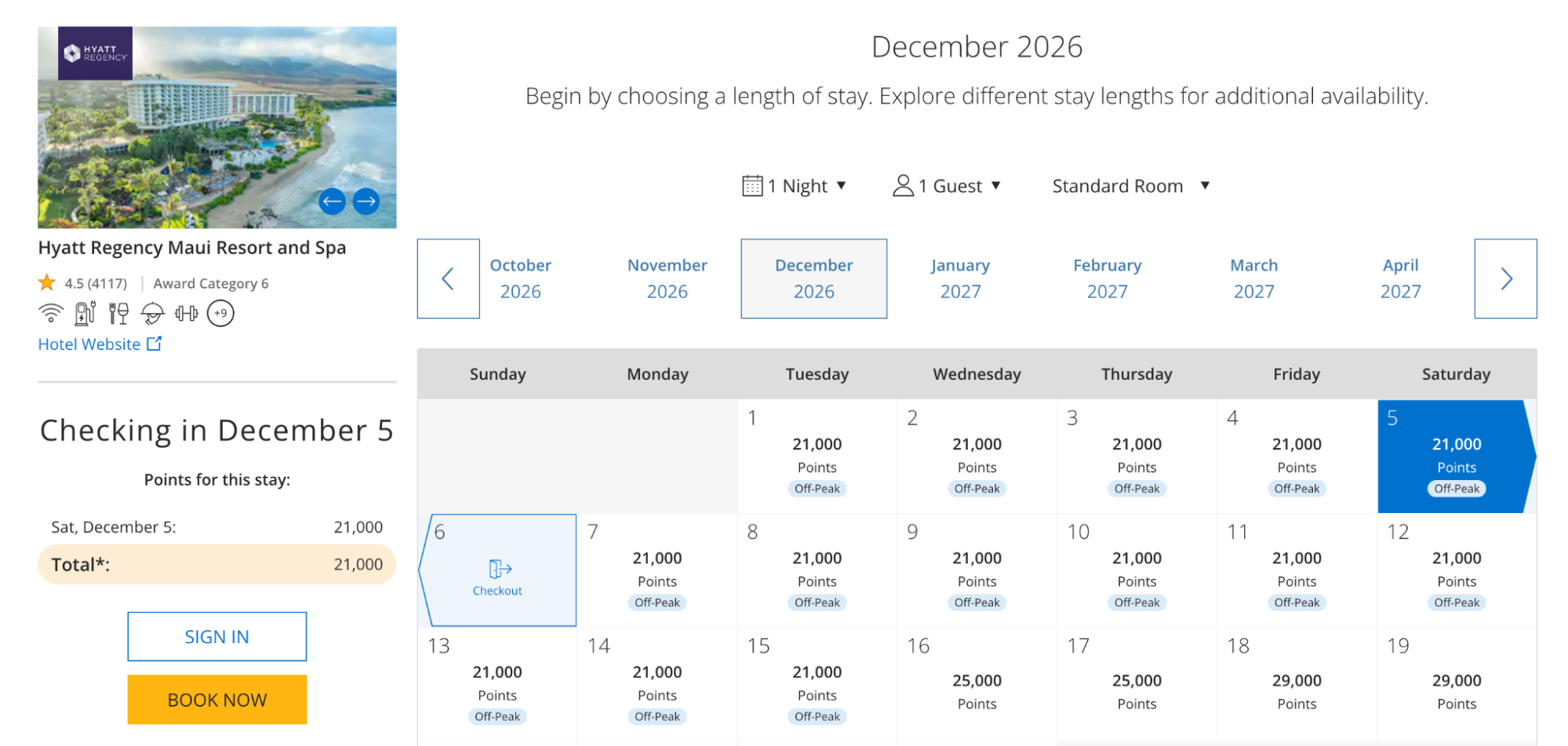Screen dimensions: 1568x746
Task: Click the checkout icon on December 6
Action: [x=499, y=569]
